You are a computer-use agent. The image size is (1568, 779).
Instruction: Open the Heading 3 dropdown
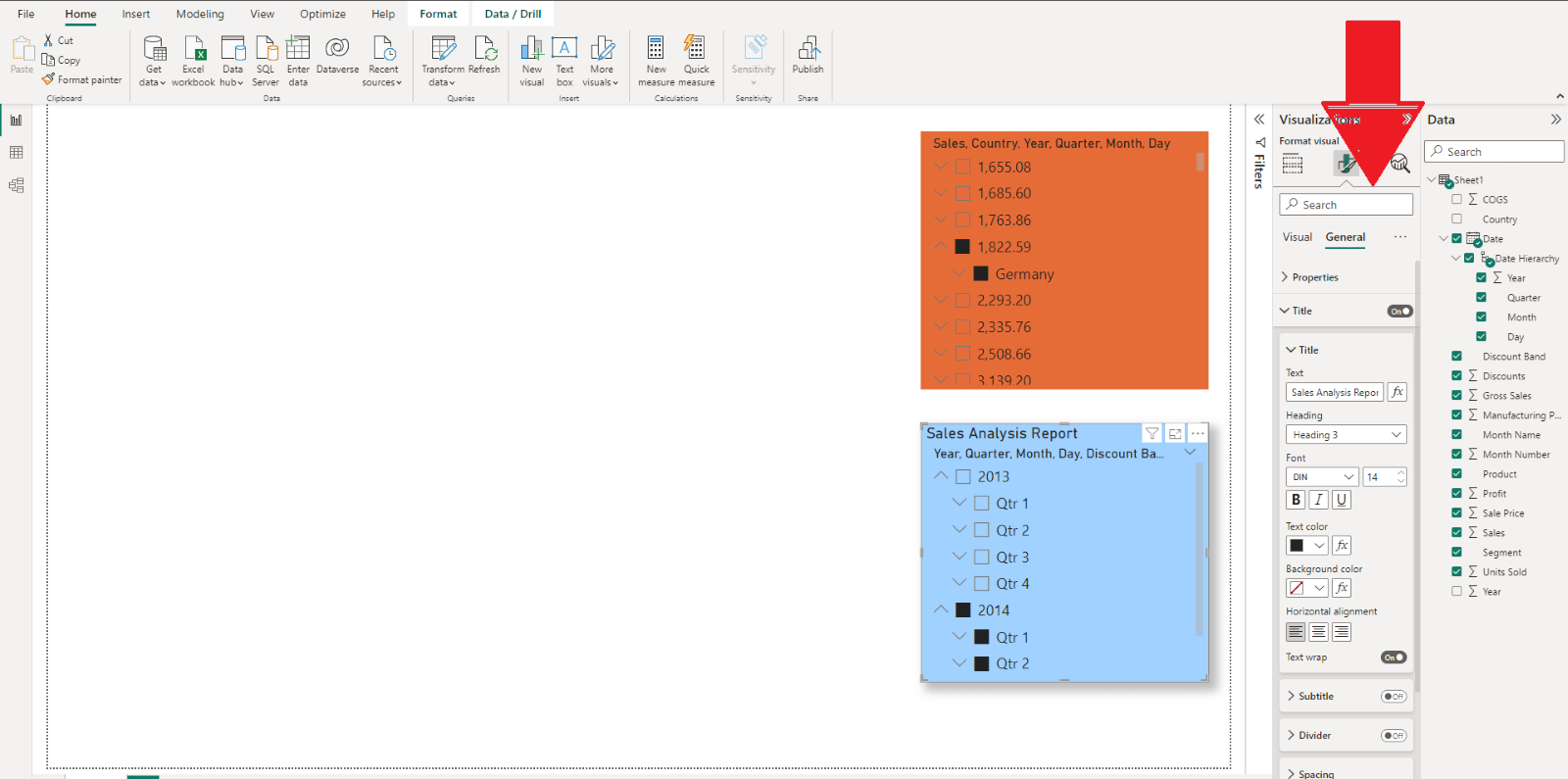pos(1346,435)
